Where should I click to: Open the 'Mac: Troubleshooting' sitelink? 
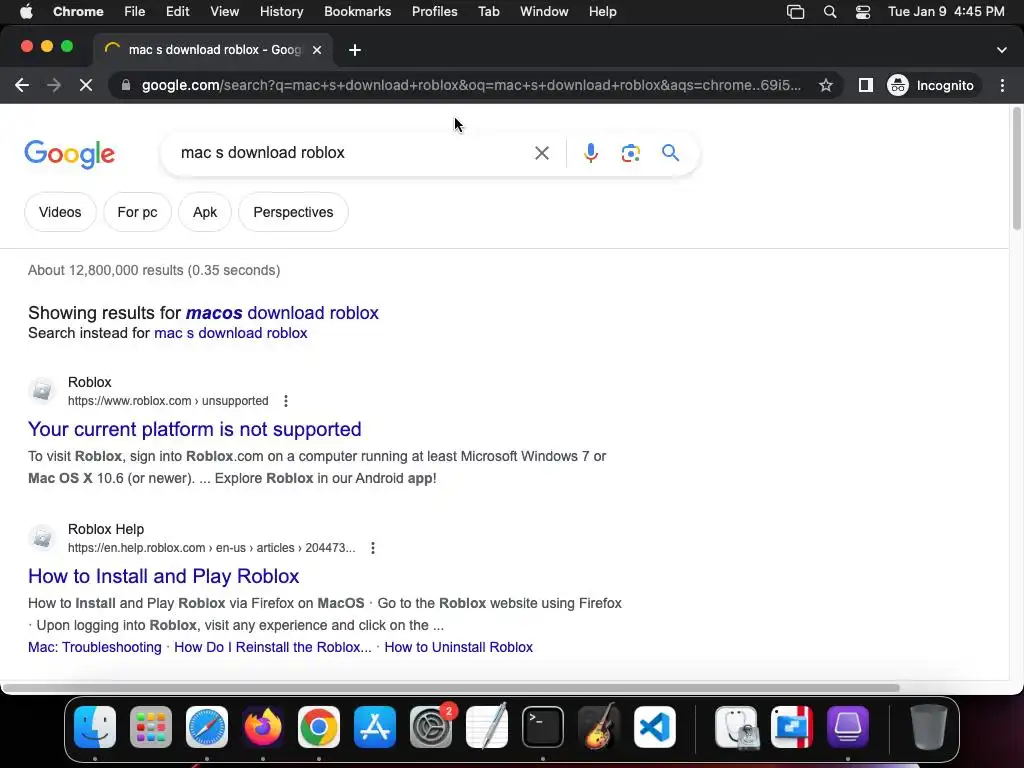point(95,647)
